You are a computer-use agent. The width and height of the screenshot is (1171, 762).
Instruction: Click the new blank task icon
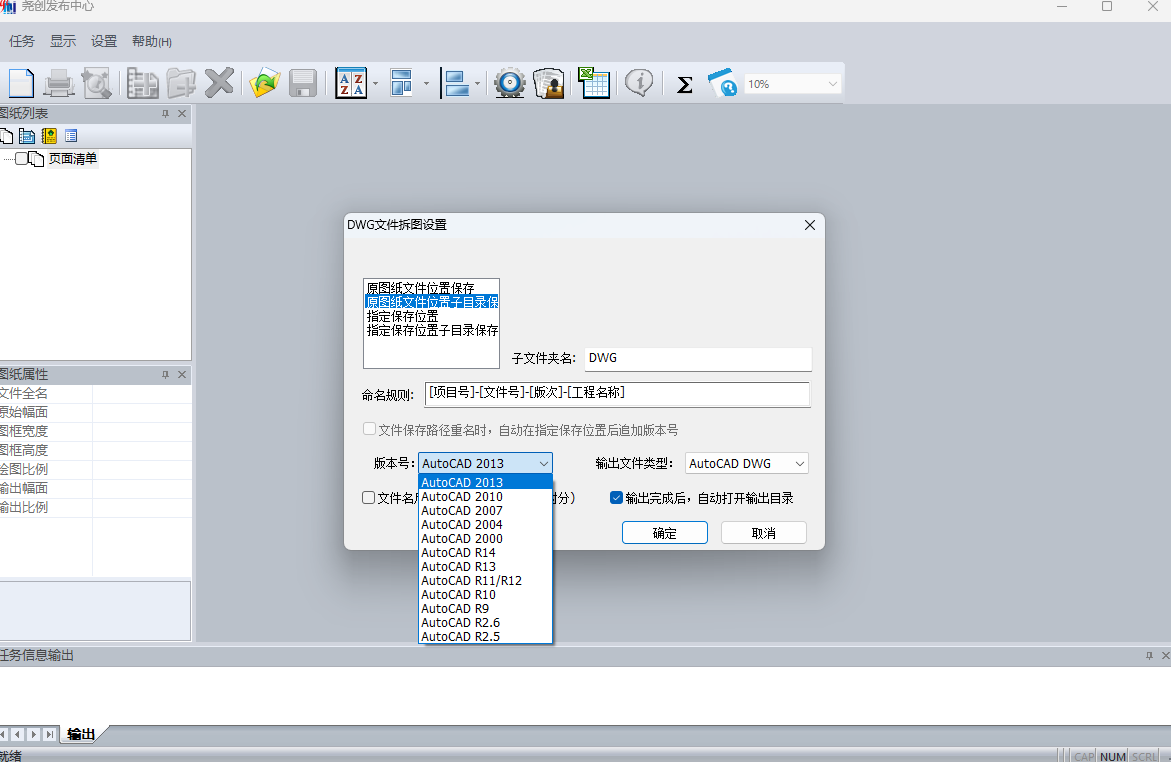(x=21, y=83)
